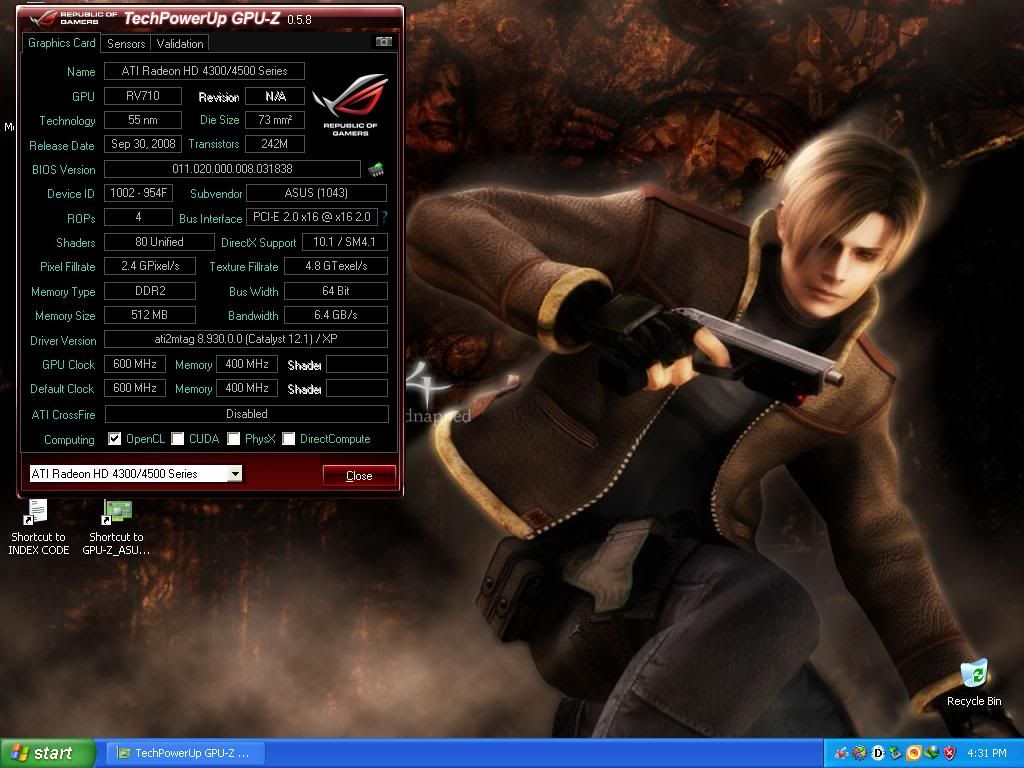Click the GPU-Z title bar text
Viewport: 1024px width, 768px height.
tap(217, 18)
